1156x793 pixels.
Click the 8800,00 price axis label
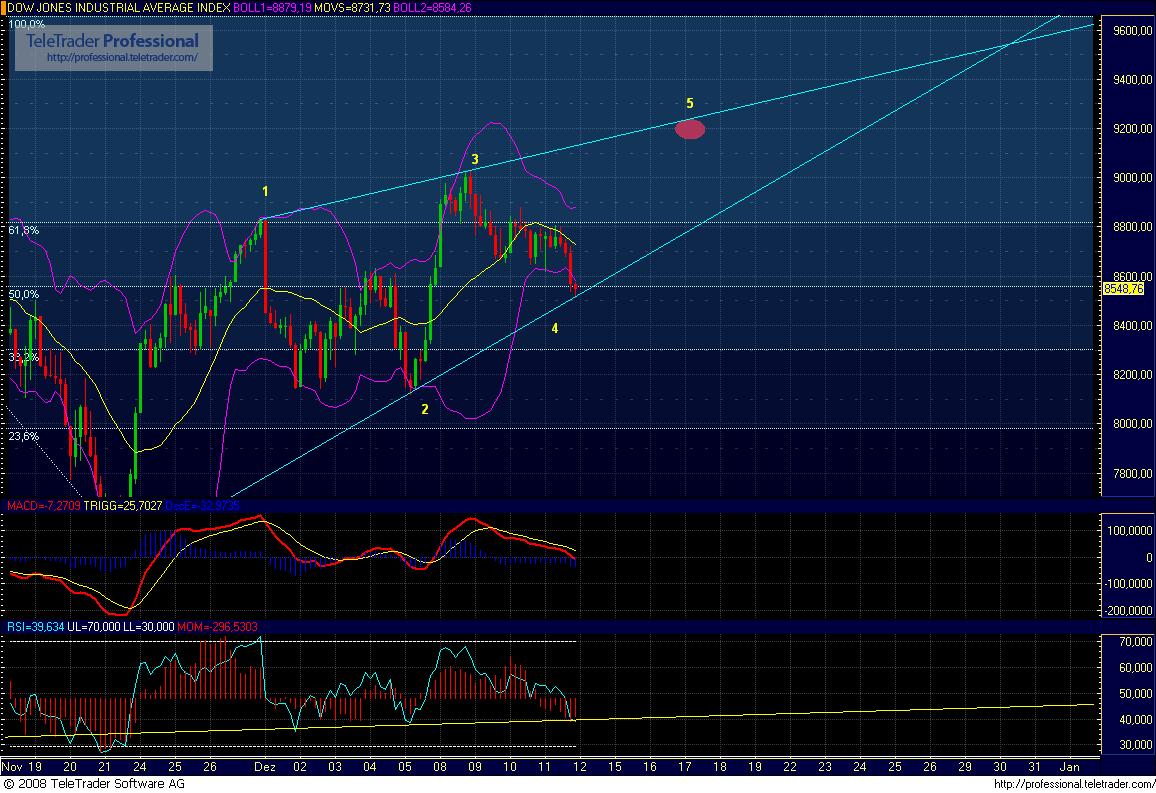click(x=1133, y=227)
